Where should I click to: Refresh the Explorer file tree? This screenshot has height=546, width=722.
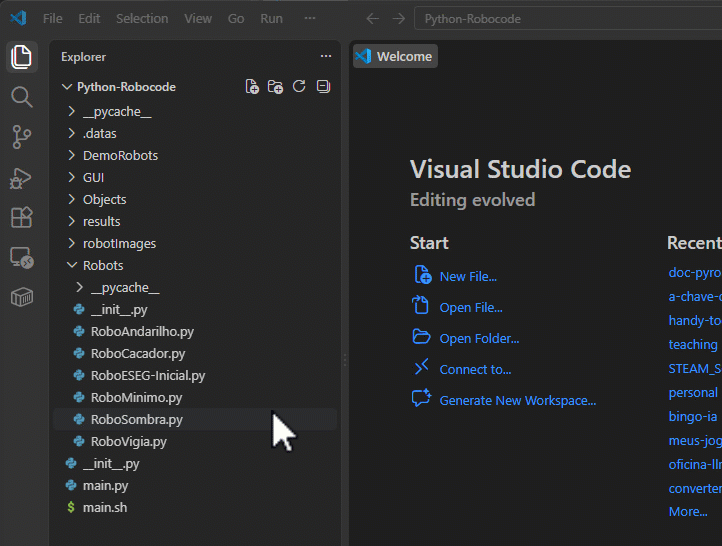pyautogui.click(x=299, y=86)
